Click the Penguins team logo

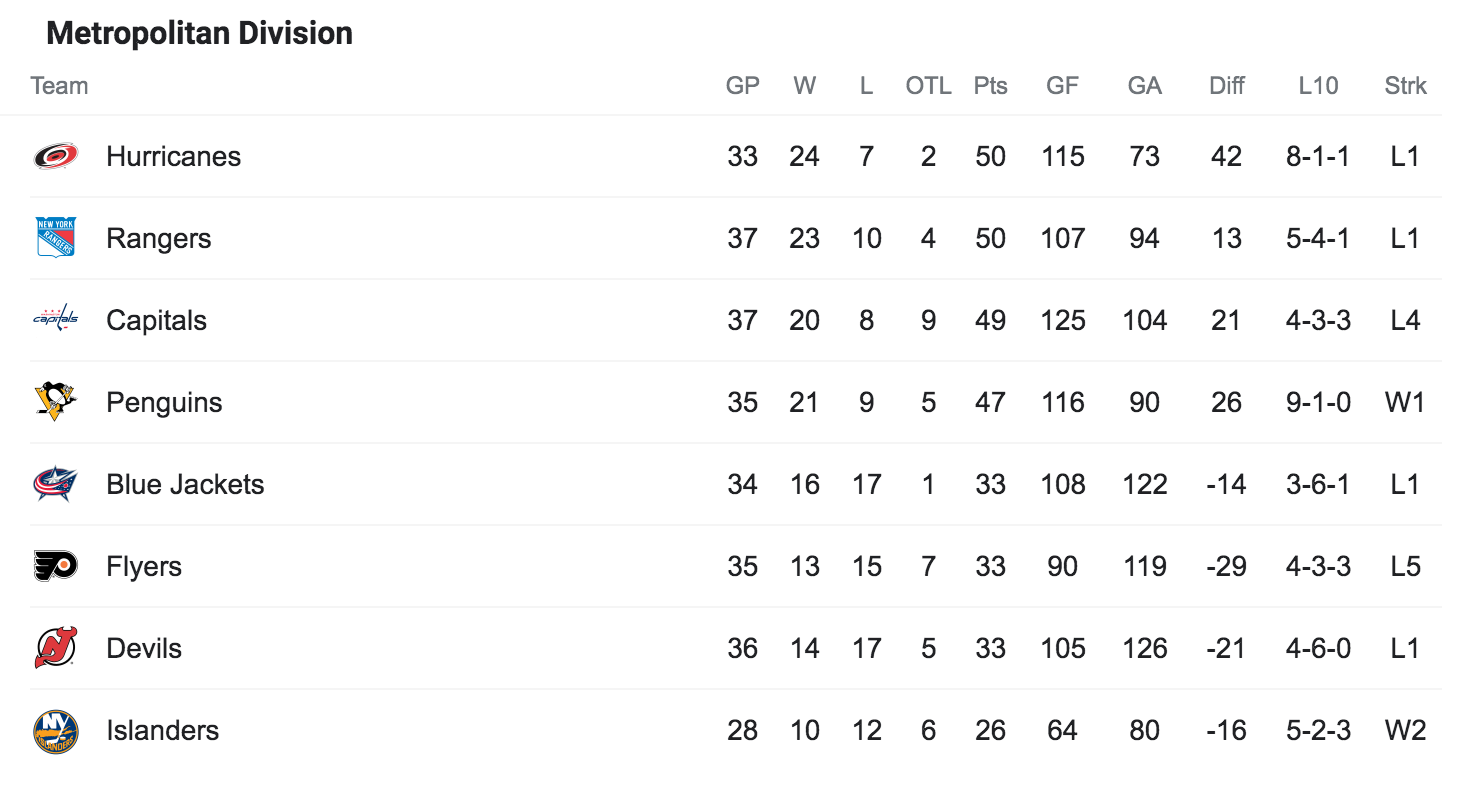(56, 402)
